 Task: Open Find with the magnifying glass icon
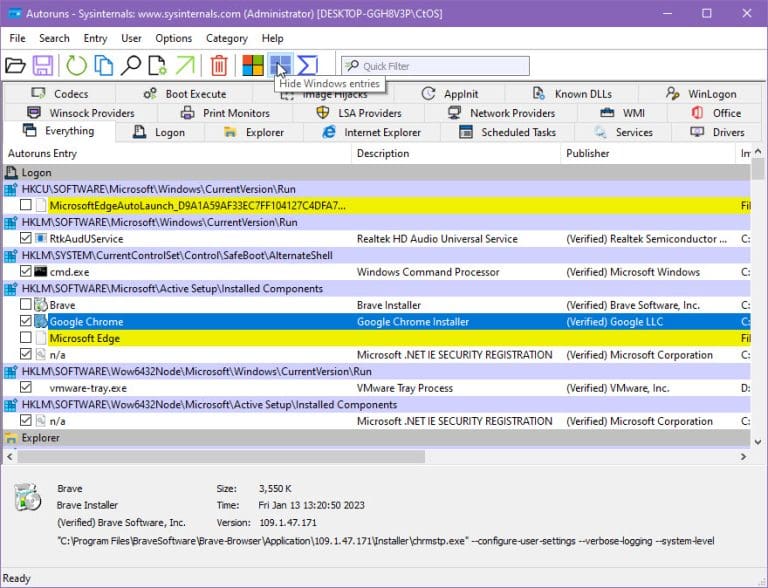coord(131,66)
